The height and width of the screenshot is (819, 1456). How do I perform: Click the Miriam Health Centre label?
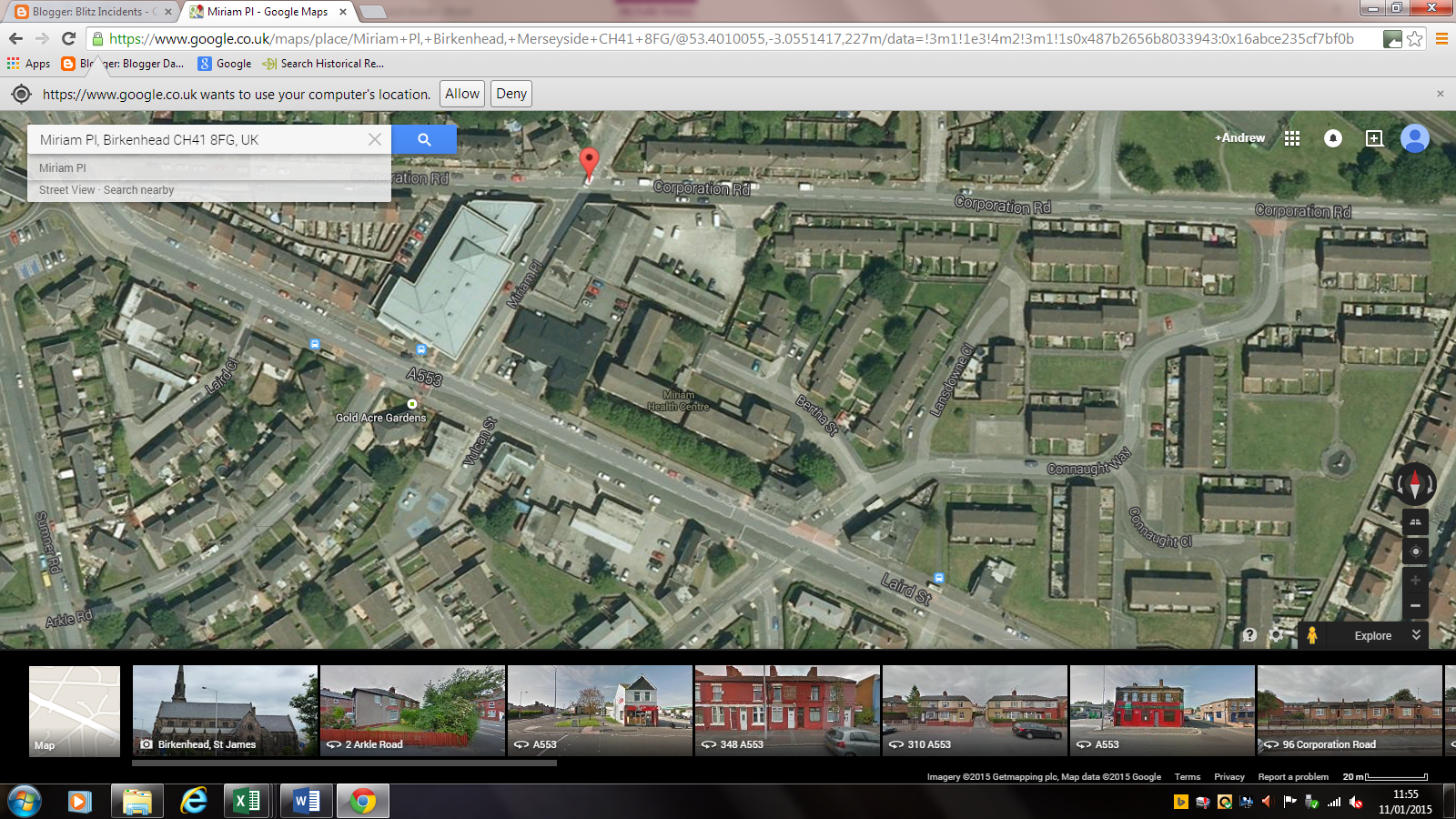[x=678, y=400]
